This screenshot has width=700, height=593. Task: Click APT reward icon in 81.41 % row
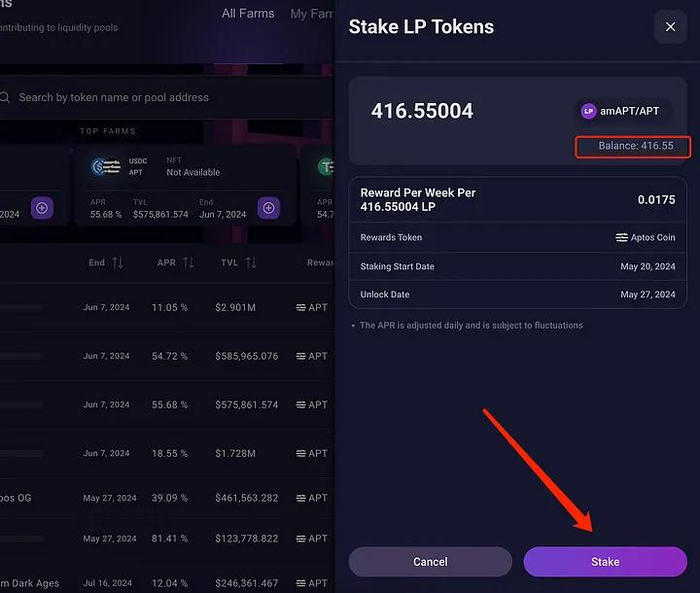300,539
